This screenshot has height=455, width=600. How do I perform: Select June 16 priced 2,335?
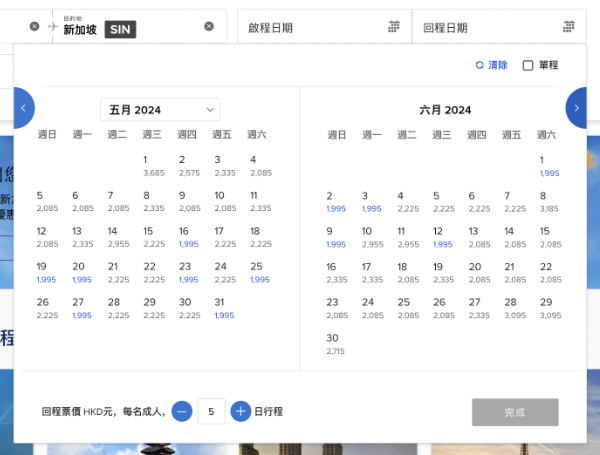(x=337, y=273)
